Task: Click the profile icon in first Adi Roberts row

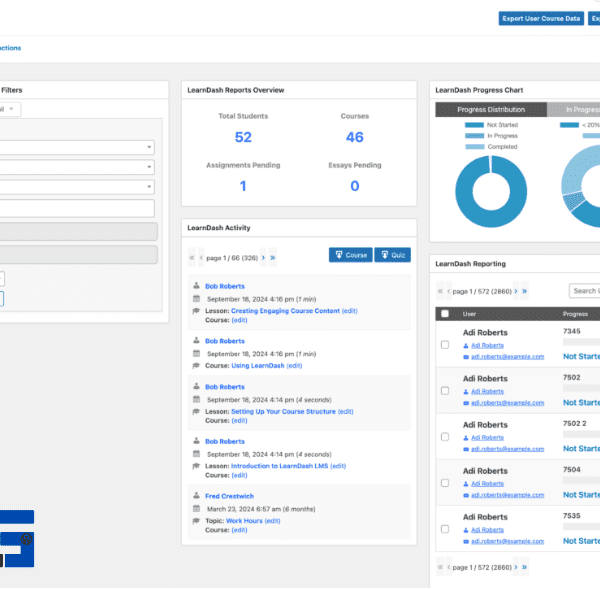Action: pos(466,345)
